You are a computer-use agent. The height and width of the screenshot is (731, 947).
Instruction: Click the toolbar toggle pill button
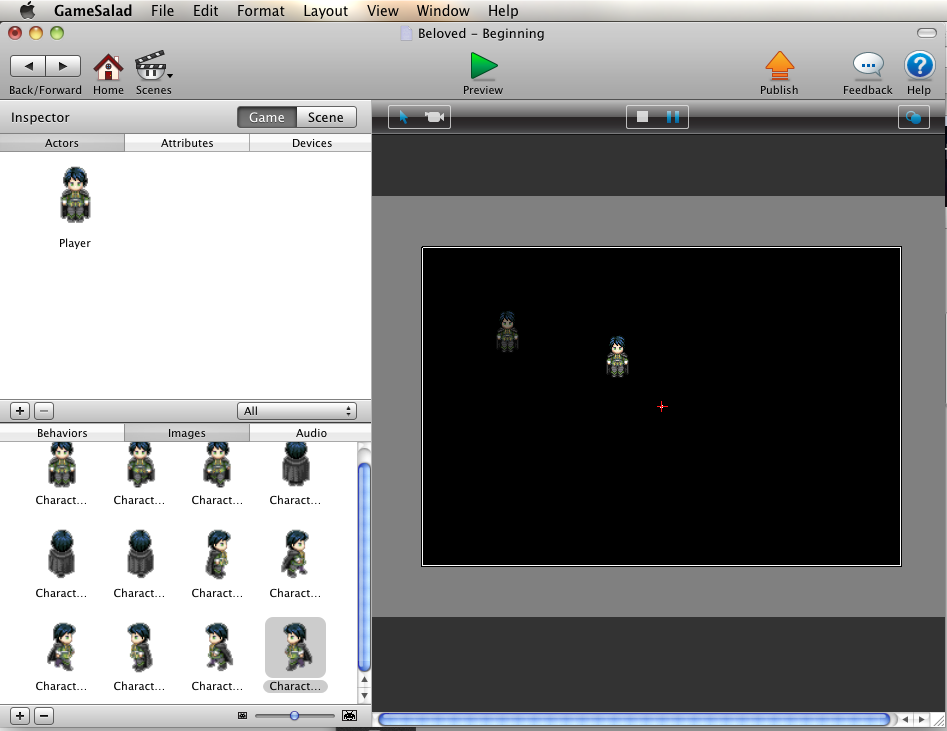coord(926,33)
